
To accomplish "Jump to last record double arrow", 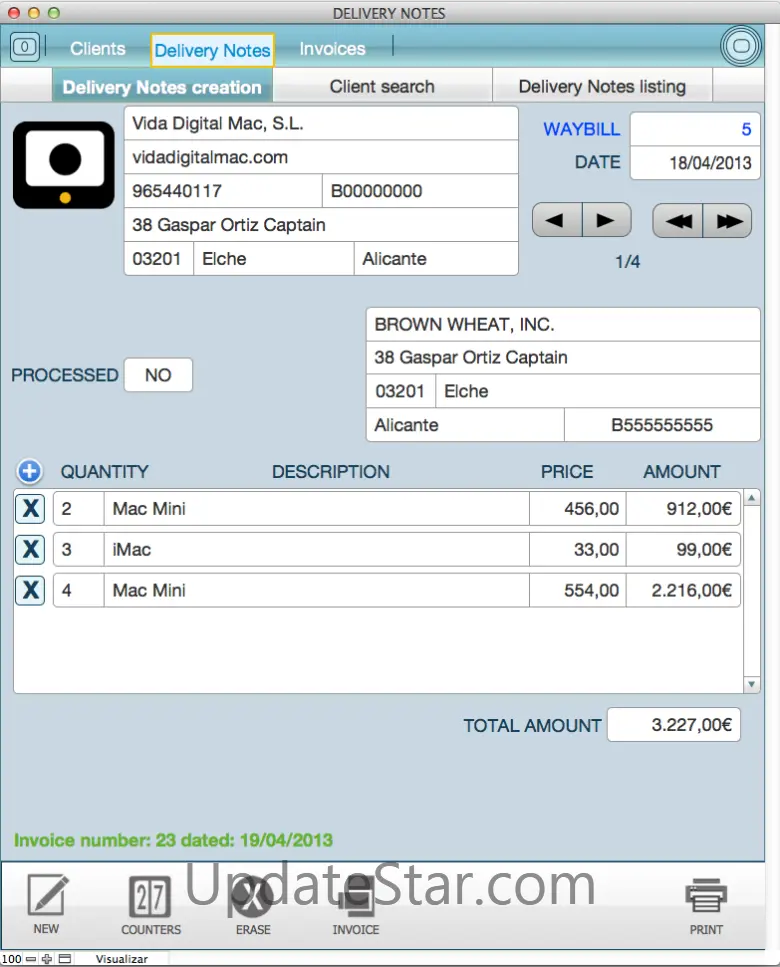I will point(728,220).
